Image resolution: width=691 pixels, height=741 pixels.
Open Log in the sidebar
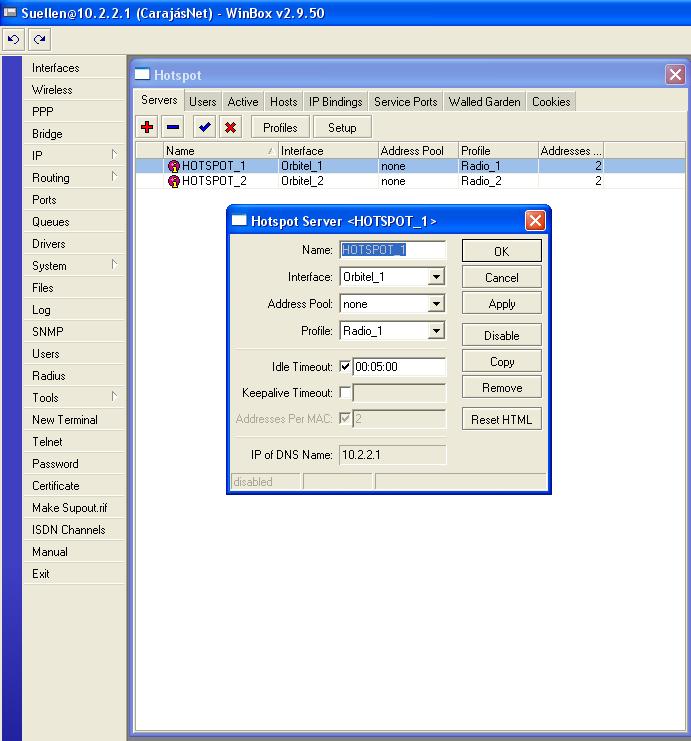point(74,310)
